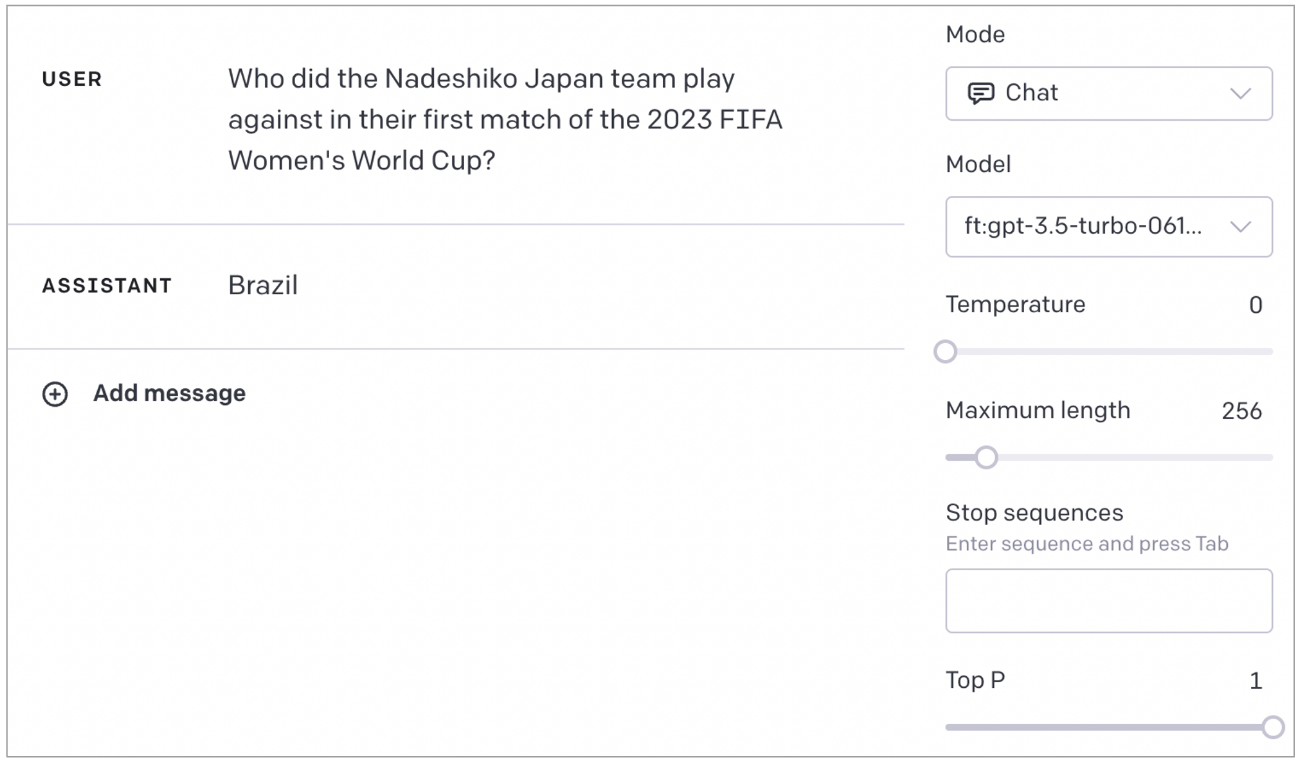Open the Mode dropdown showing Chat
Image resolution: width=1302 pixels, height=764 pixels.
pos(1109,93)
